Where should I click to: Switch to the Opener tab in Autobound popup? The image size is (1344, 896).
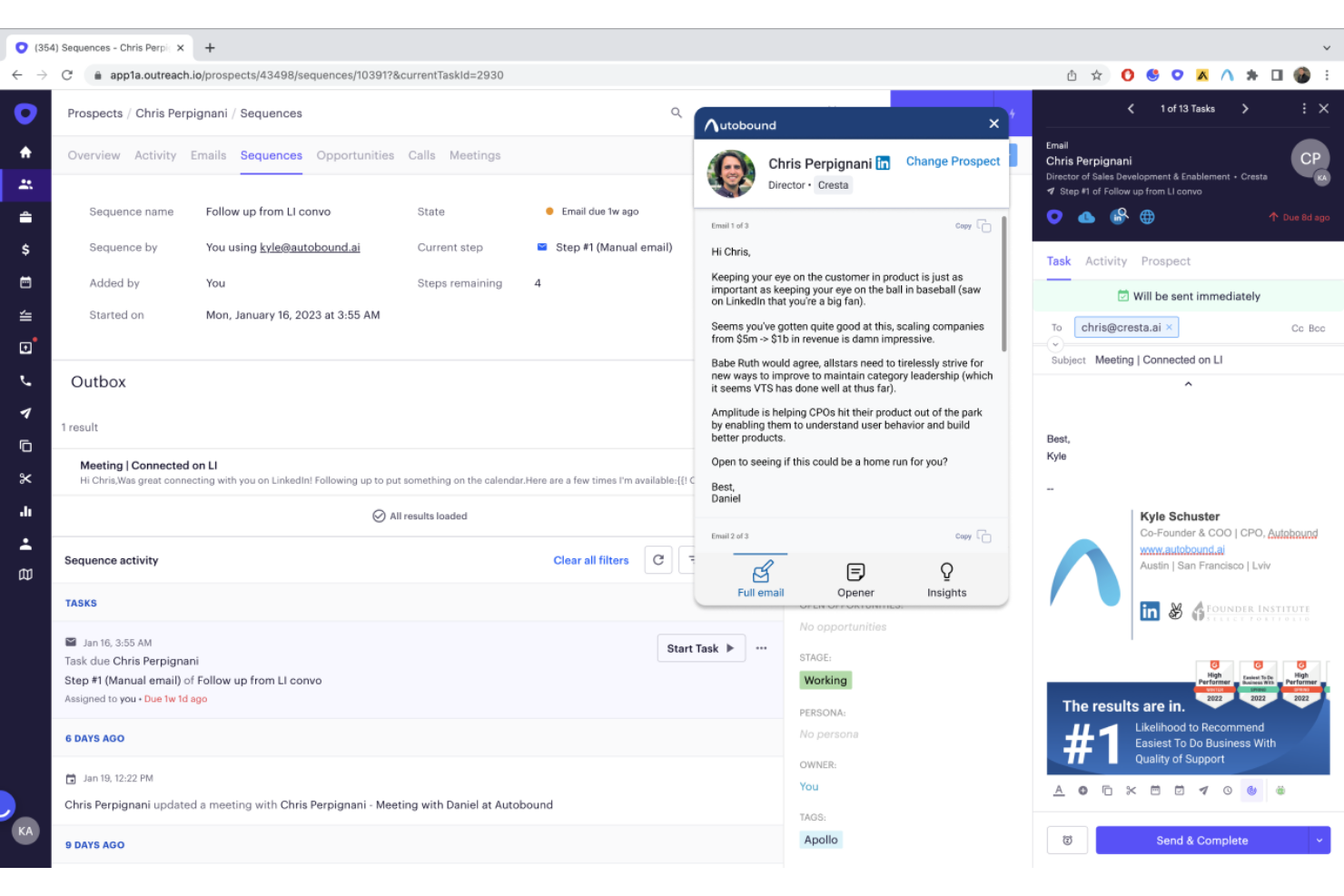pyautogui.click(x=855, y=581)
